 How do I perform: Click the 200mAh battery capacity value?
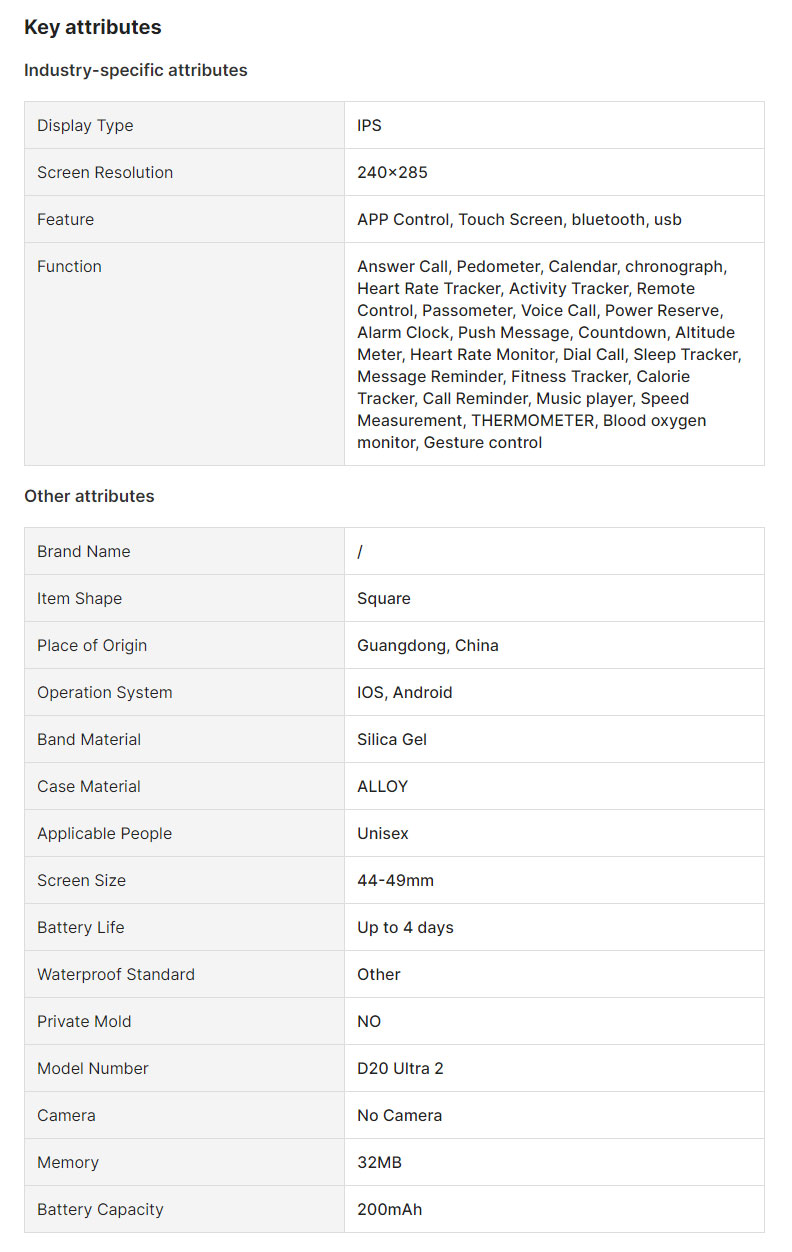(390, 1210)
